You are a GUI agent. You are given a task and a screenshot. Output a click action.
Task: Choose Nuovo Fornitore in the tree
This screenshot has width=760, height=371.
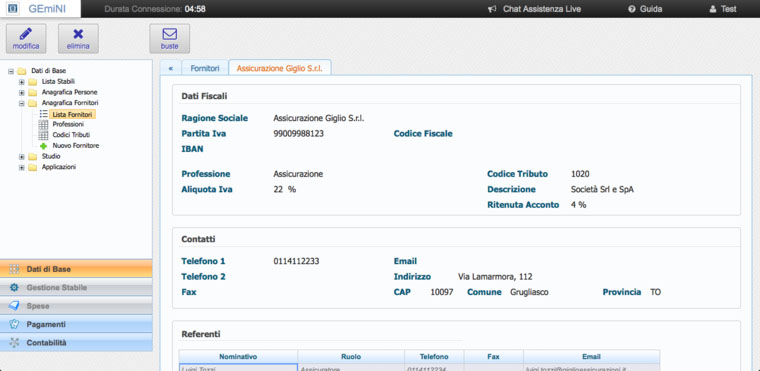(x=76, y=146)
